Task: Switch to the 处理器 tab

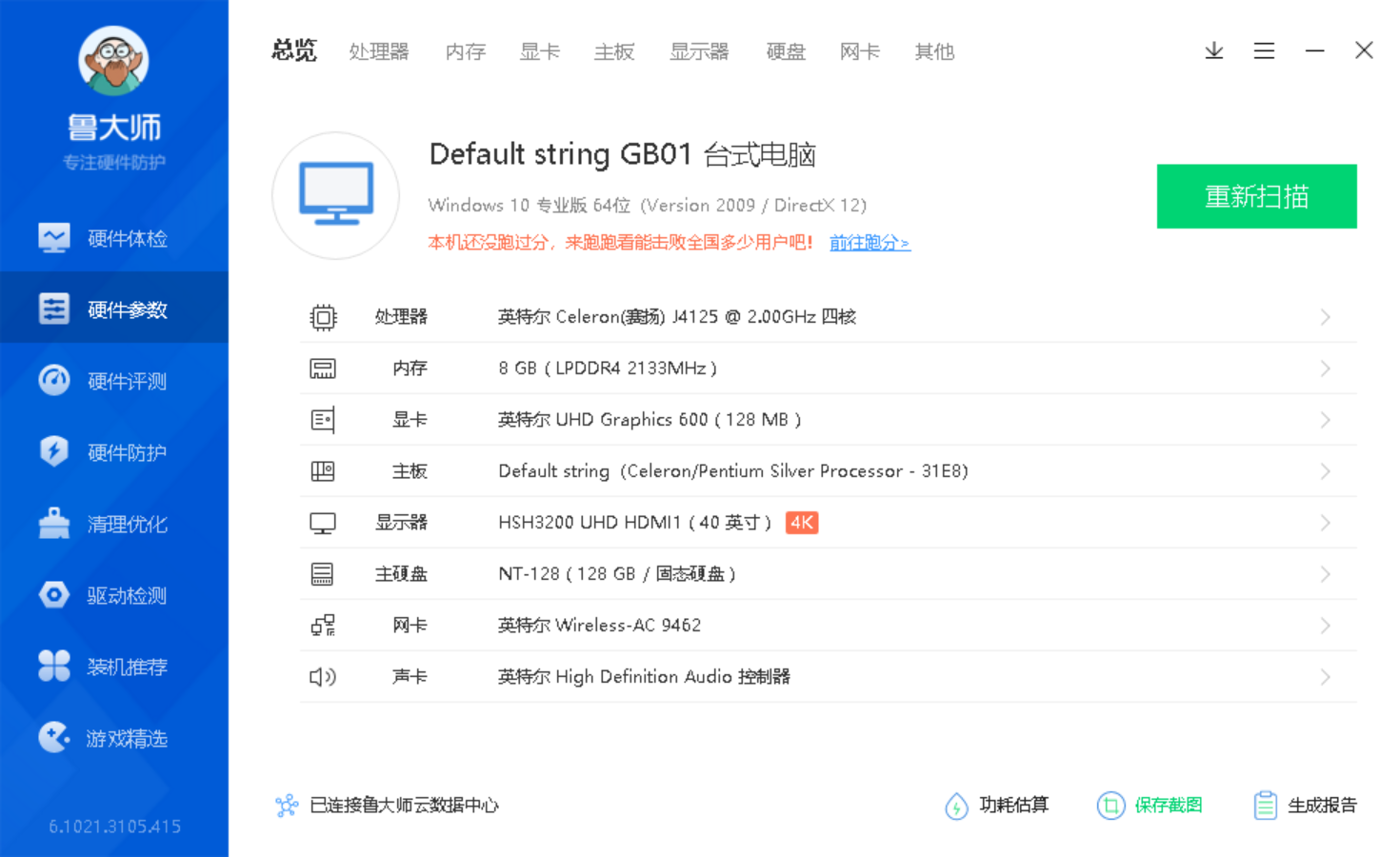Action: 378,51
